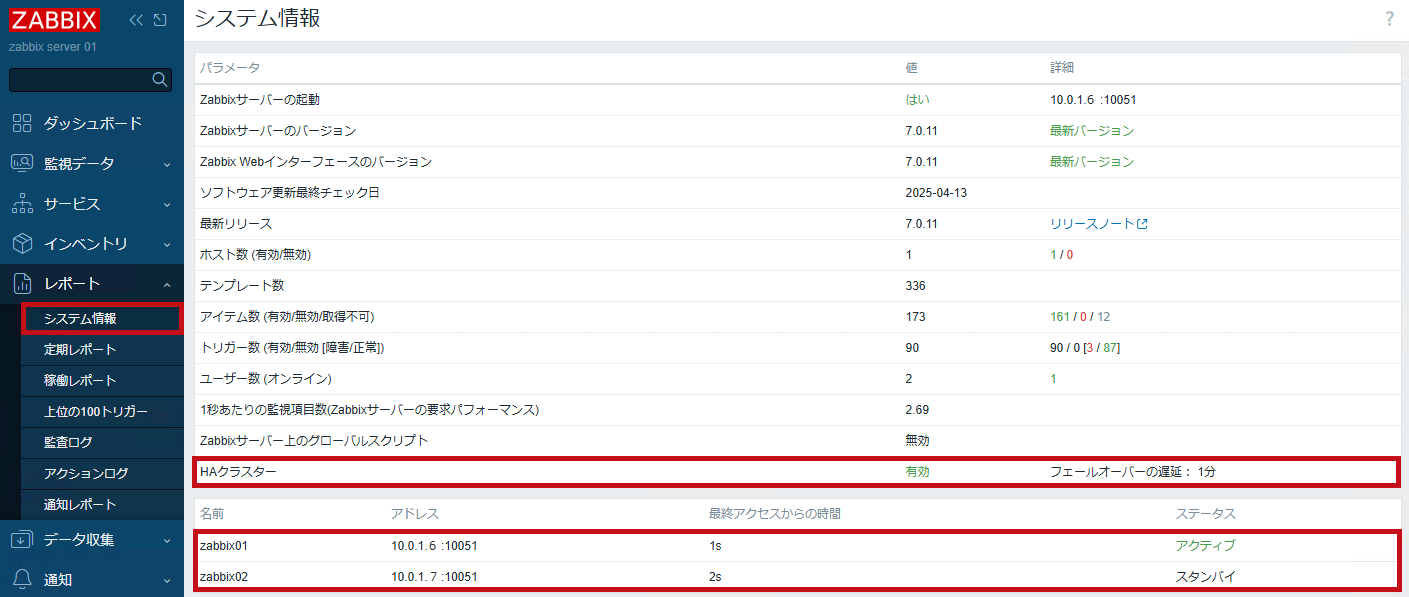Screen dimensions: 1409x597
Task: Click the インベントリ inventory cube icon
Action: [22, 243]
